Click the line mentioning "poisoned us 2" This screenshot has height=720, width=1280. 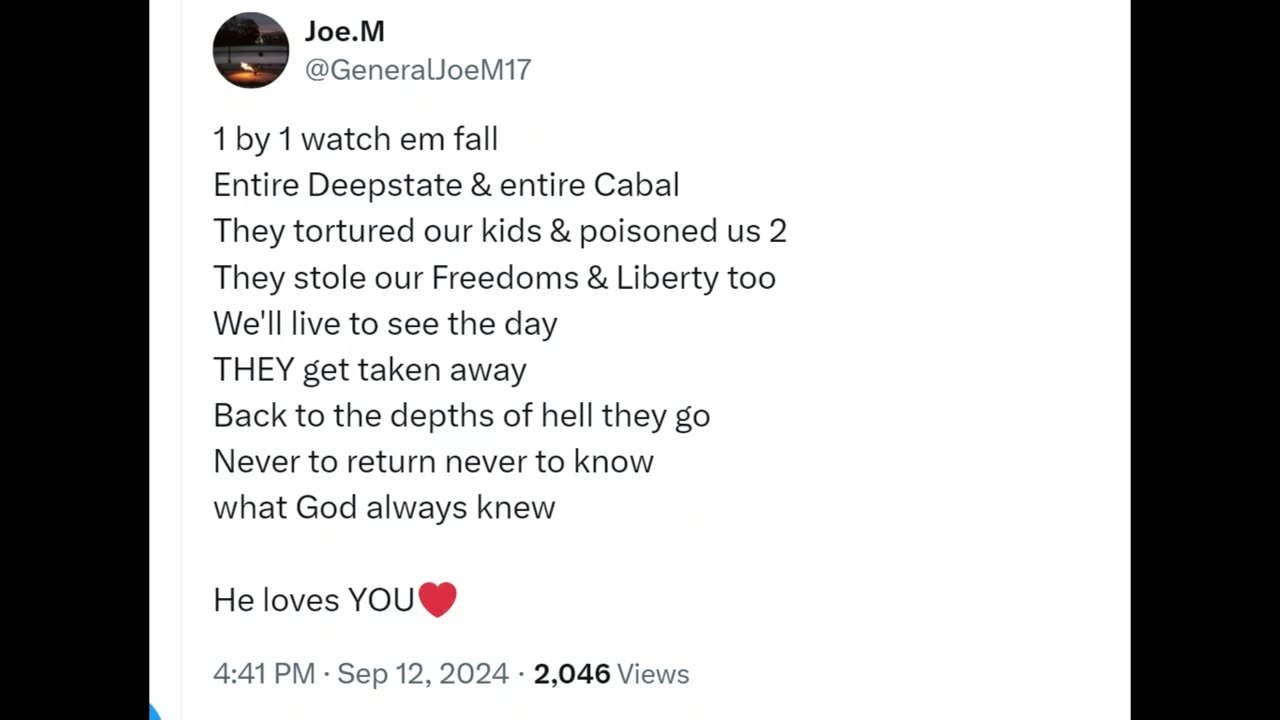pyautogui.click(x=499, y=231)
